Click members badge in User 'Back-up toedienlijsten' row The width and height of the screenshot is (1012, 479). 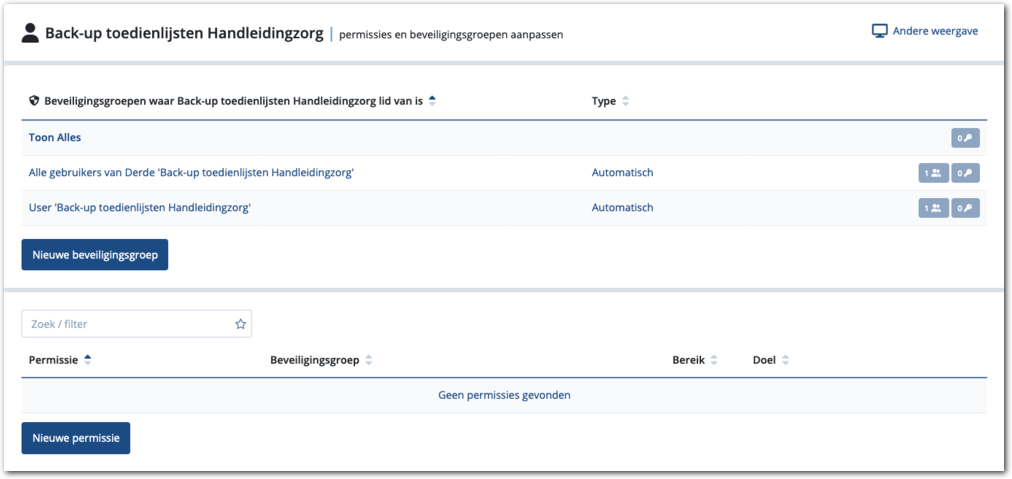pyautogui.click(x=933, y=208)
